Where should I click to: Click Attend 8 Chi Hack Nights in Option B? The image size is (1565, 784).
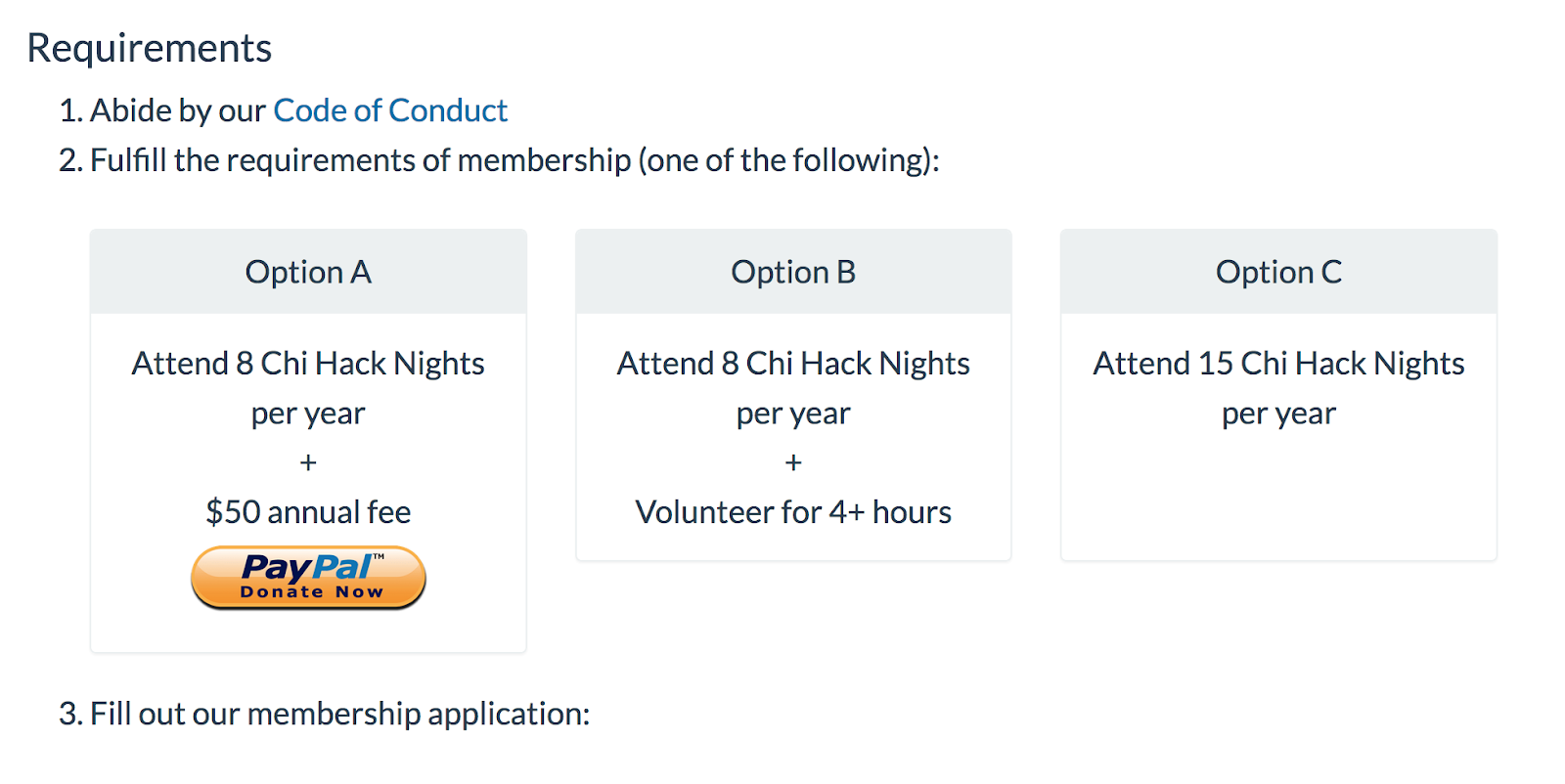[x=793, y=364]
